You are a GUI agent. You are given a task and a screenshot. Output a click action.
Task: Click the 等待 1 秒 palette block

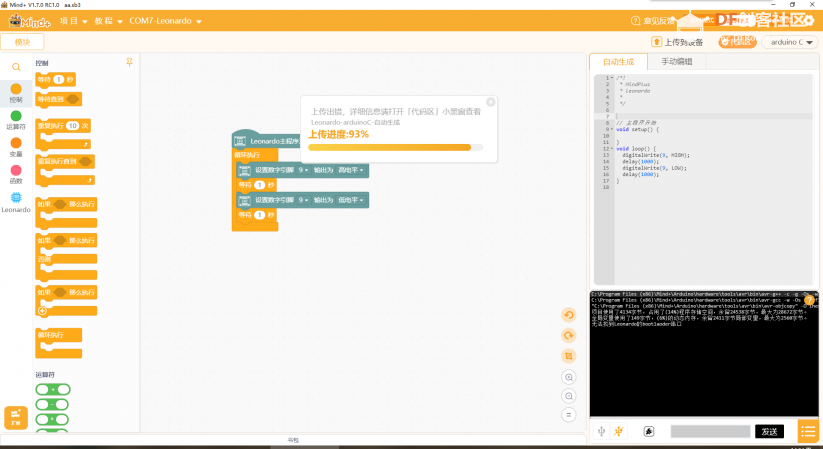[55, 80]
